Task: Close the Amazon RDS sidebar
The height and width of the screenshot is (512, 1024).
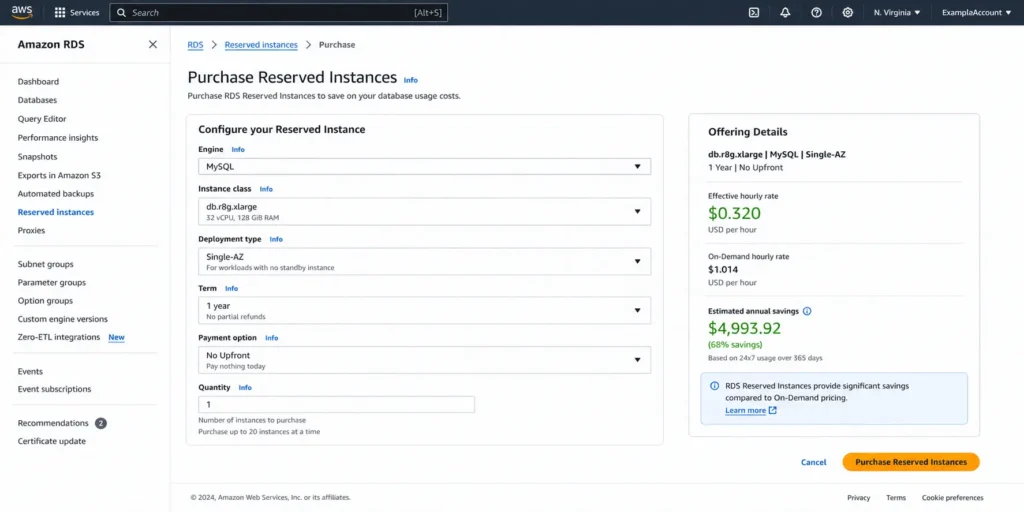Action: [x=153, y=44]
